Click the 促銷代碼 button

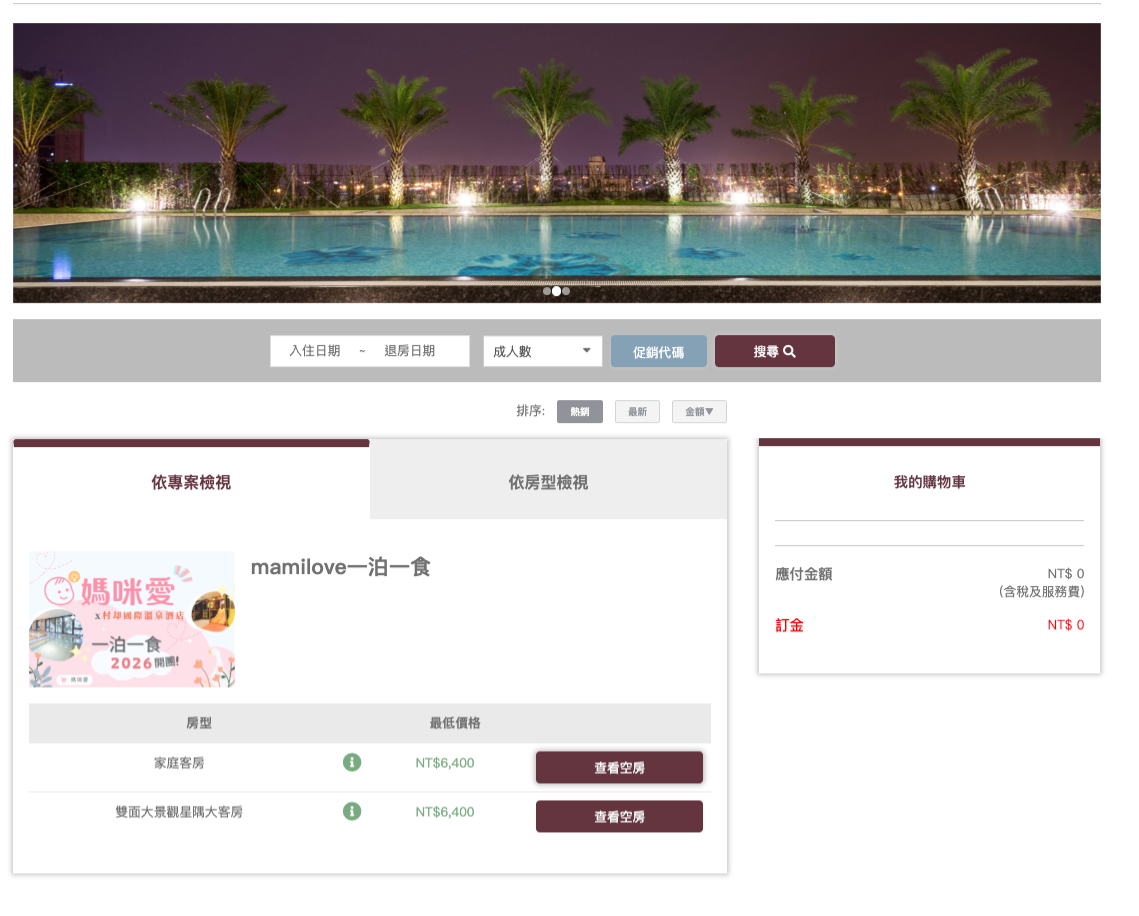(659, 352)
